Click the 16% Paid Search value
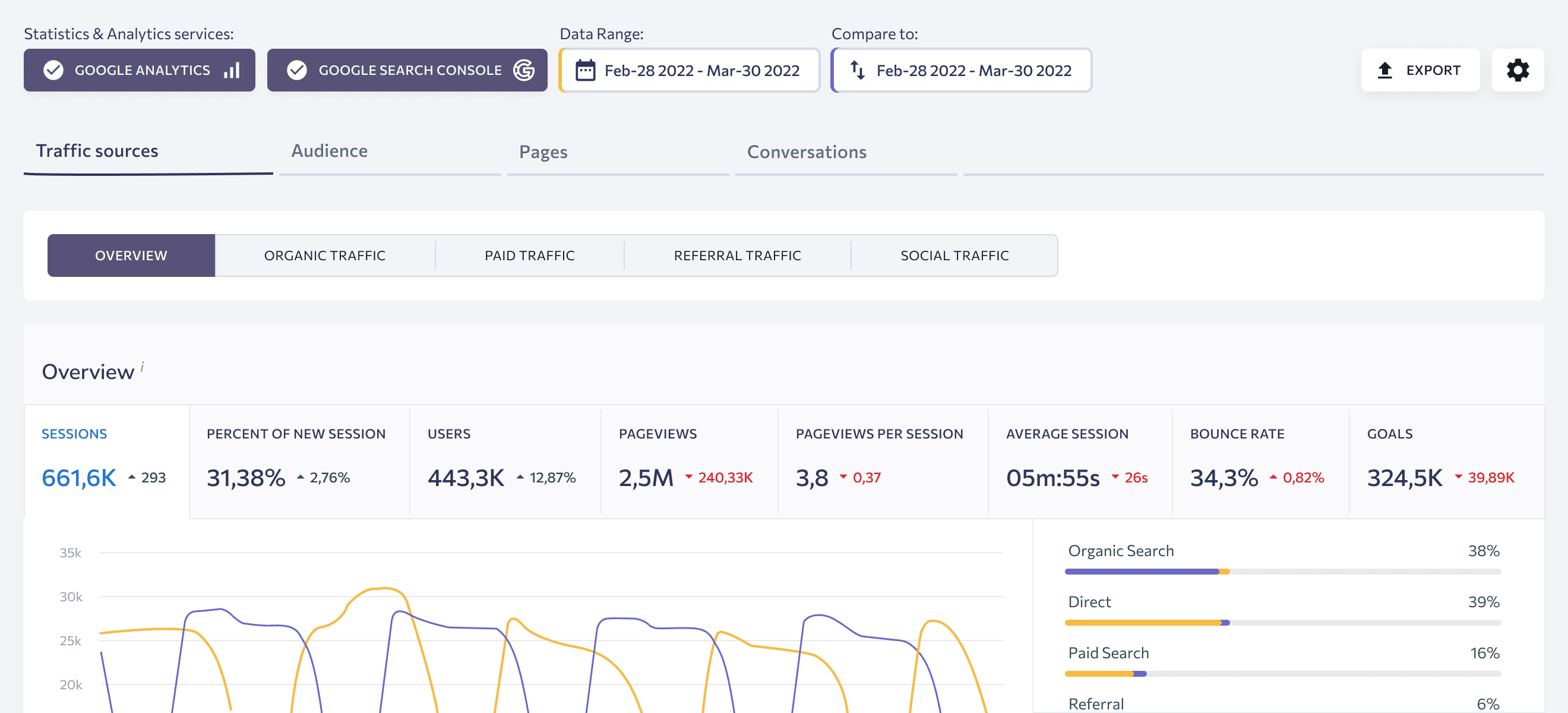 [1485, 653]
